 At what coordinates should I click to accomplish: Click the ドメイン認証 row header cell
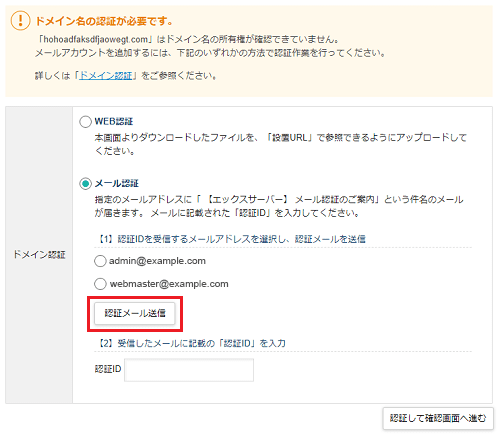pos(39,255)
